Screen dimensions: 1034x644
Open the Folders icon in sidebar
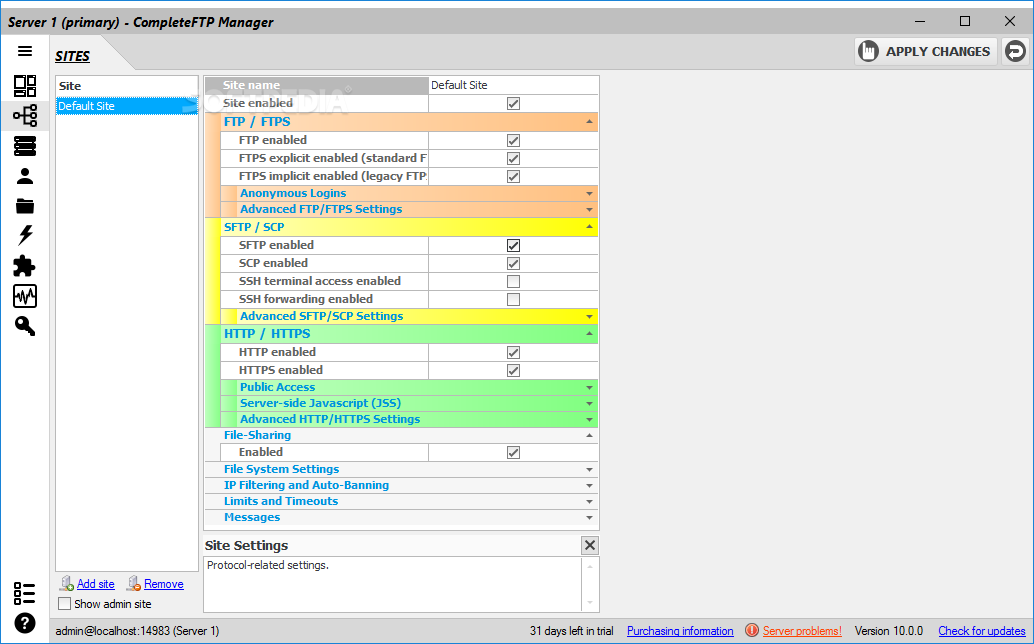(25, 206)
